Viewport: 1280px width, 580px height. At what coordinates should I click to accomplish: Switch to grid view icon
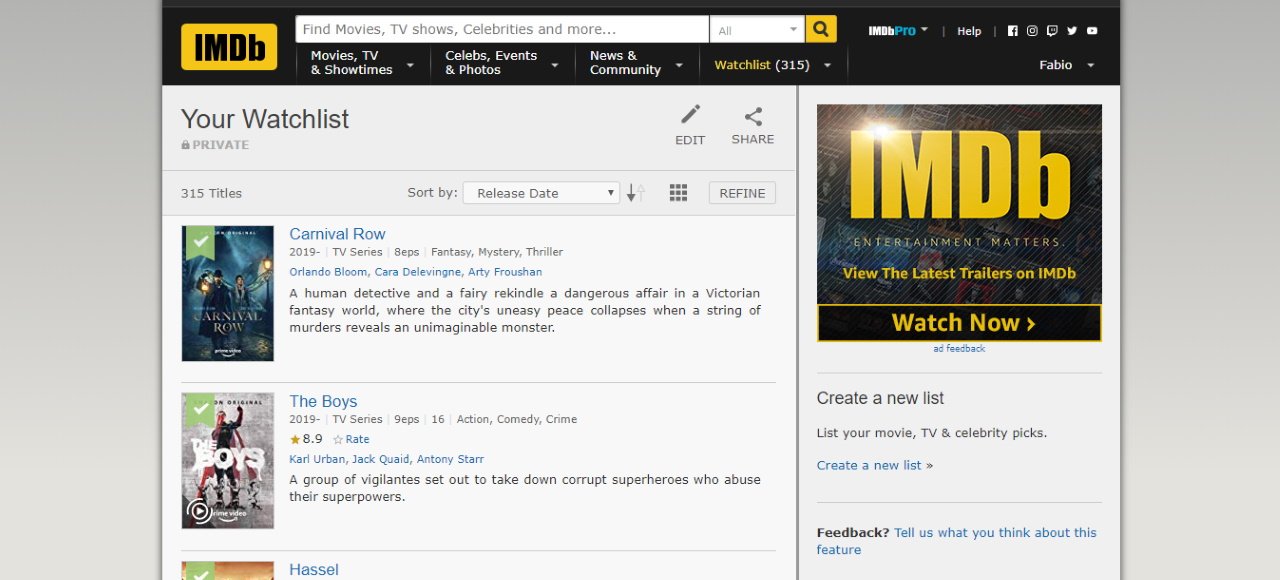click(x=678, y=193)
